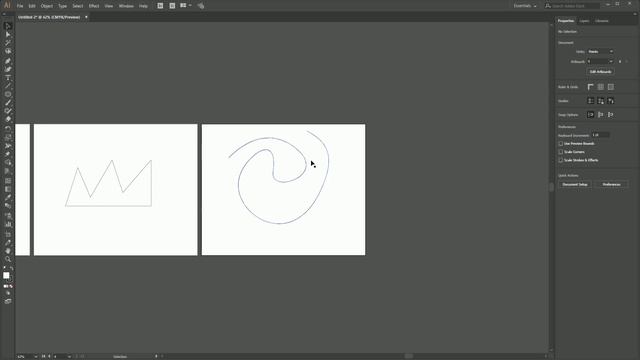
Task: Choose the Blend tool
Action: [8, 206]
